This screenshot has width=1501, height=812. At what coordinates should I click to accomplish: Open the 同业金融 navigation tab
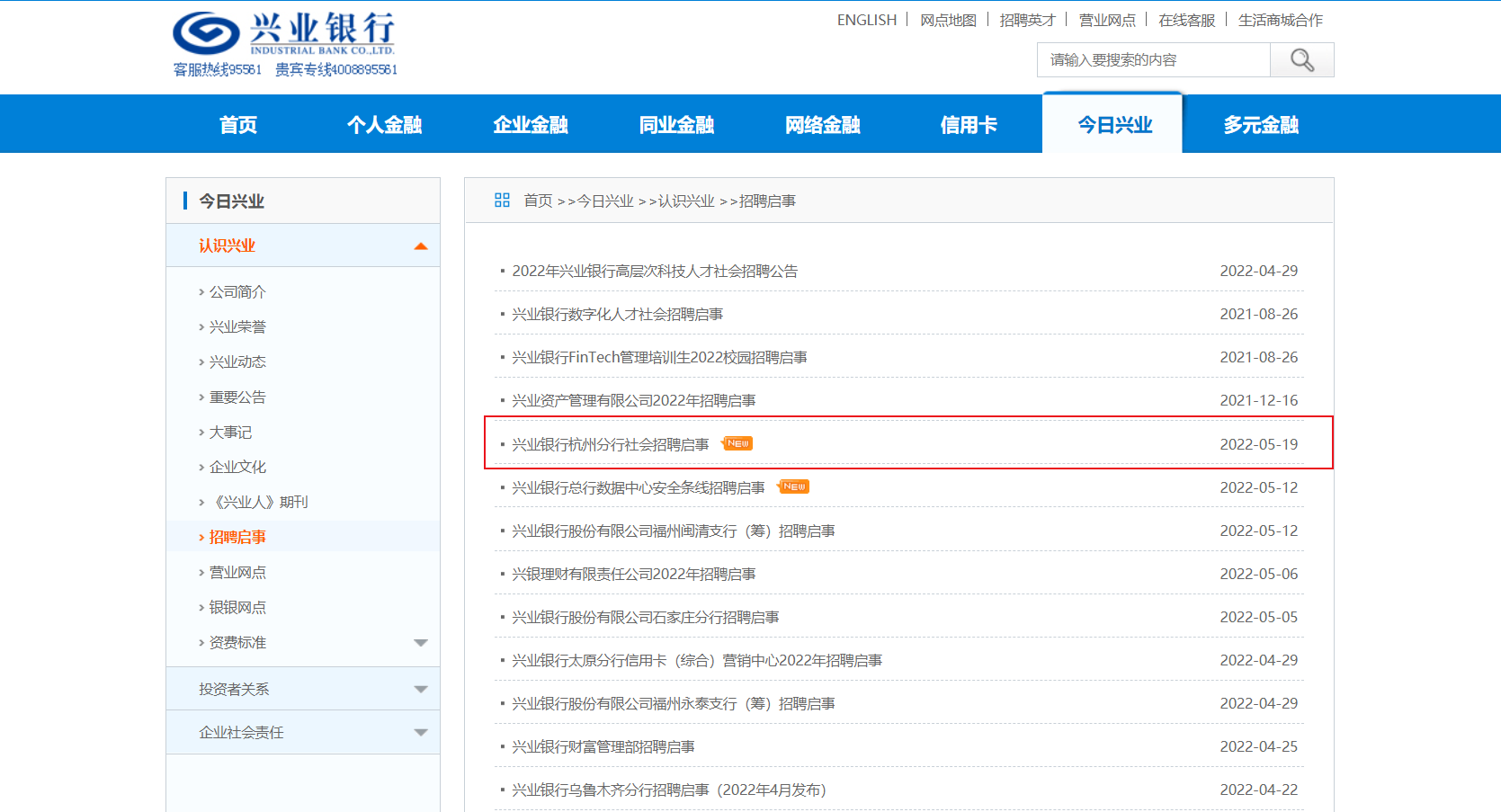[x=676, y=124]
